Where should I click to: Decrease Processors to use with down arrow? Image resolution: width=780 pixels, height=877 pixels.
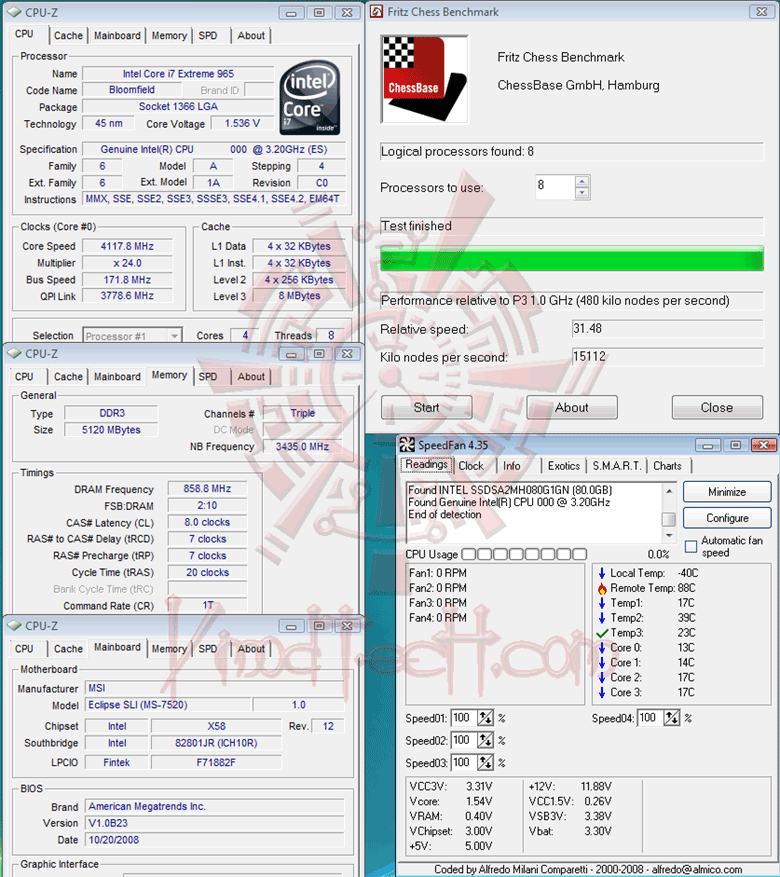[x=582, y=193]
